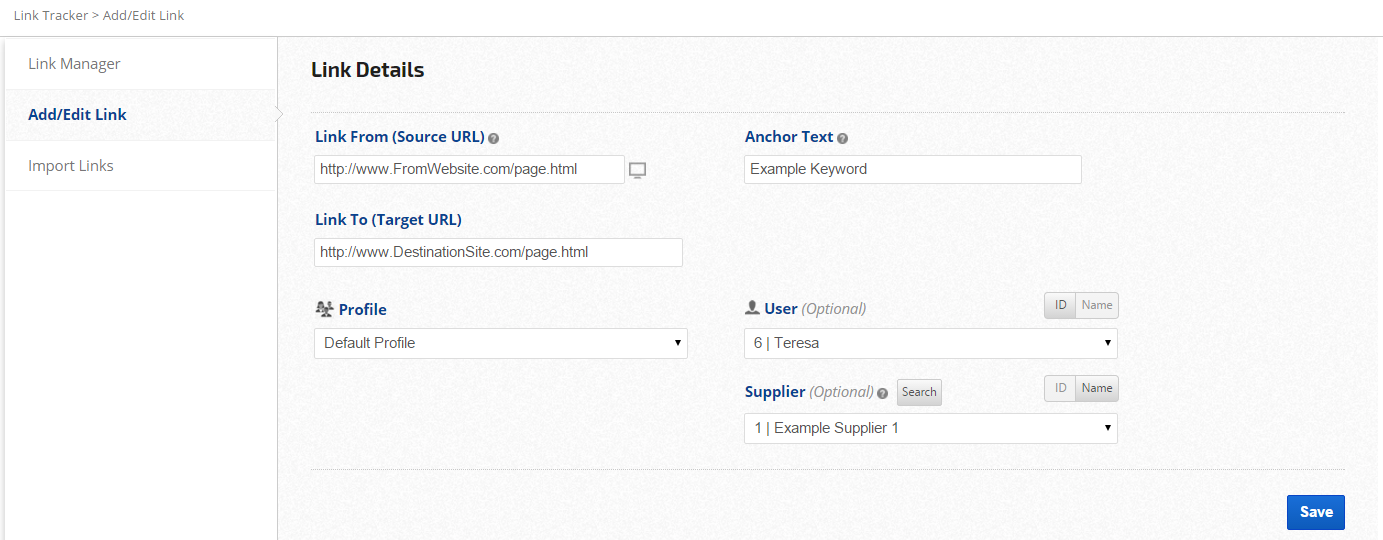Click the monitor preview icon beside Source URL
Screen dimensions: 1383x540
pos(637,170)
